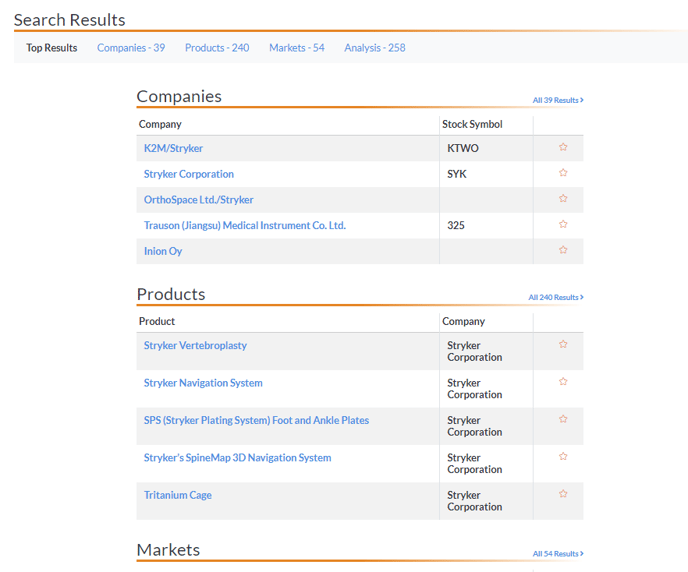Star the Trauson (Jiangsu) Medical Instrument row
The height and width of the screenshot is (572, 688).
563,224
